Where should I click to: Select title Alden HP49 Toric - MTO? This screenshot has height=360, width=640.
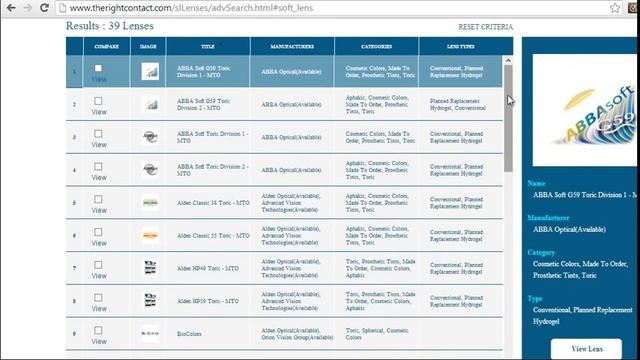click(208, 268)
